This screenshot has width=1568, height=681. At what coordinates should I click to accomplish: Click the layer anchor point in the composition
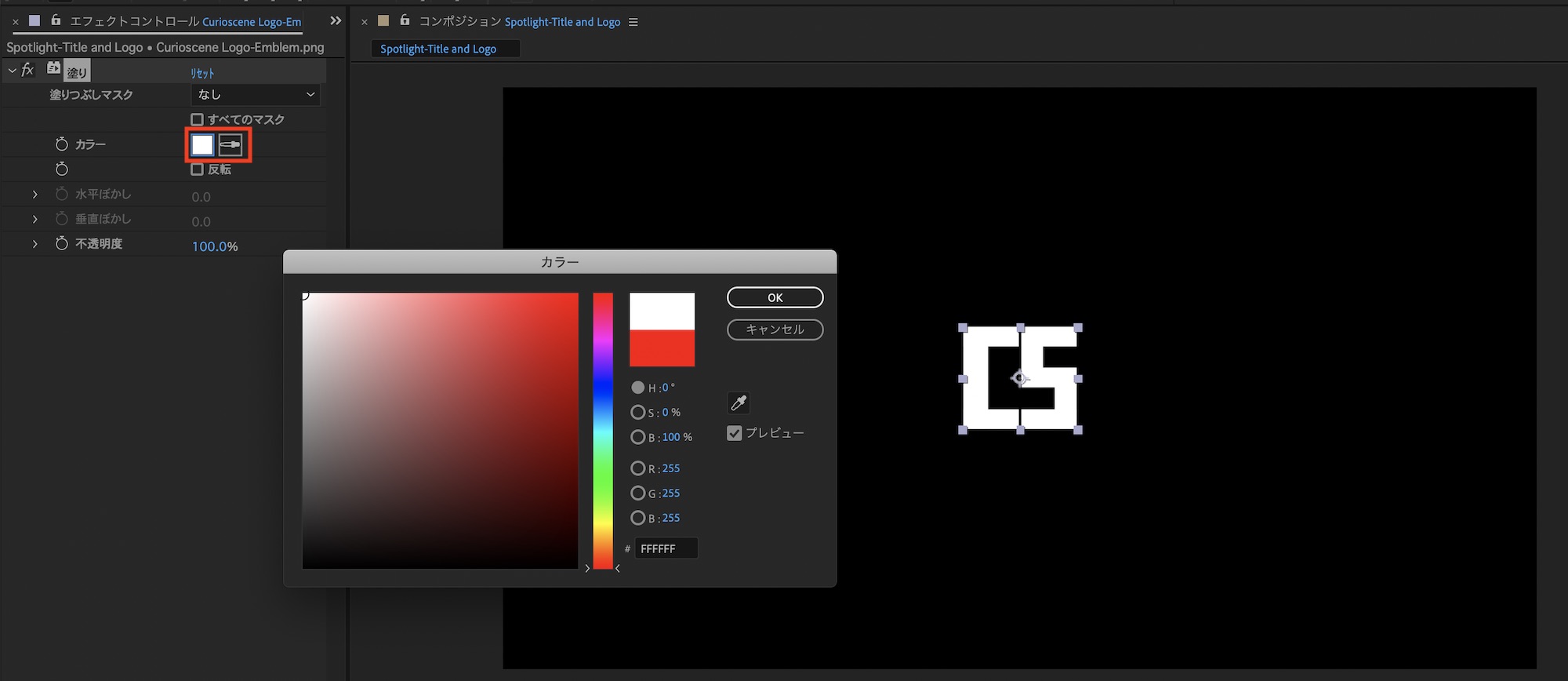tap(1019, 378)
